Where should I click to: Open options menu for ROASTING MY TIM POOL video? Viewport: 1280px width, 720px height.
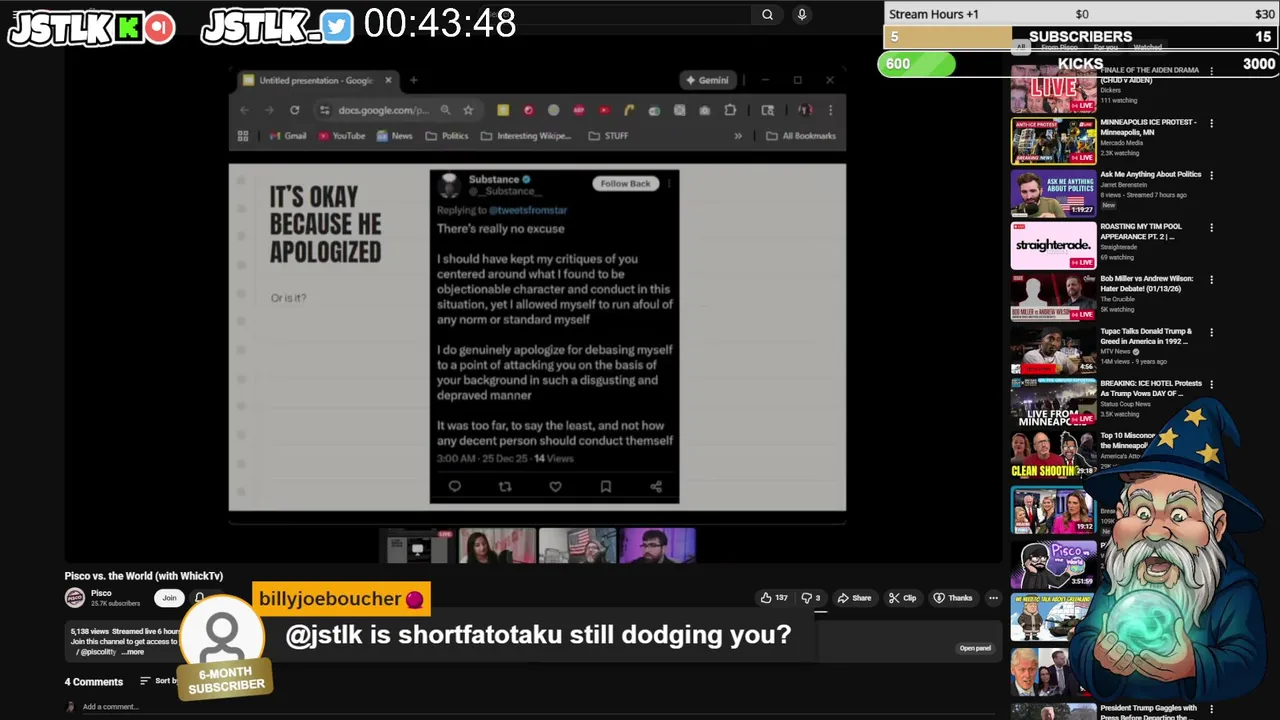click(1211, 228)
